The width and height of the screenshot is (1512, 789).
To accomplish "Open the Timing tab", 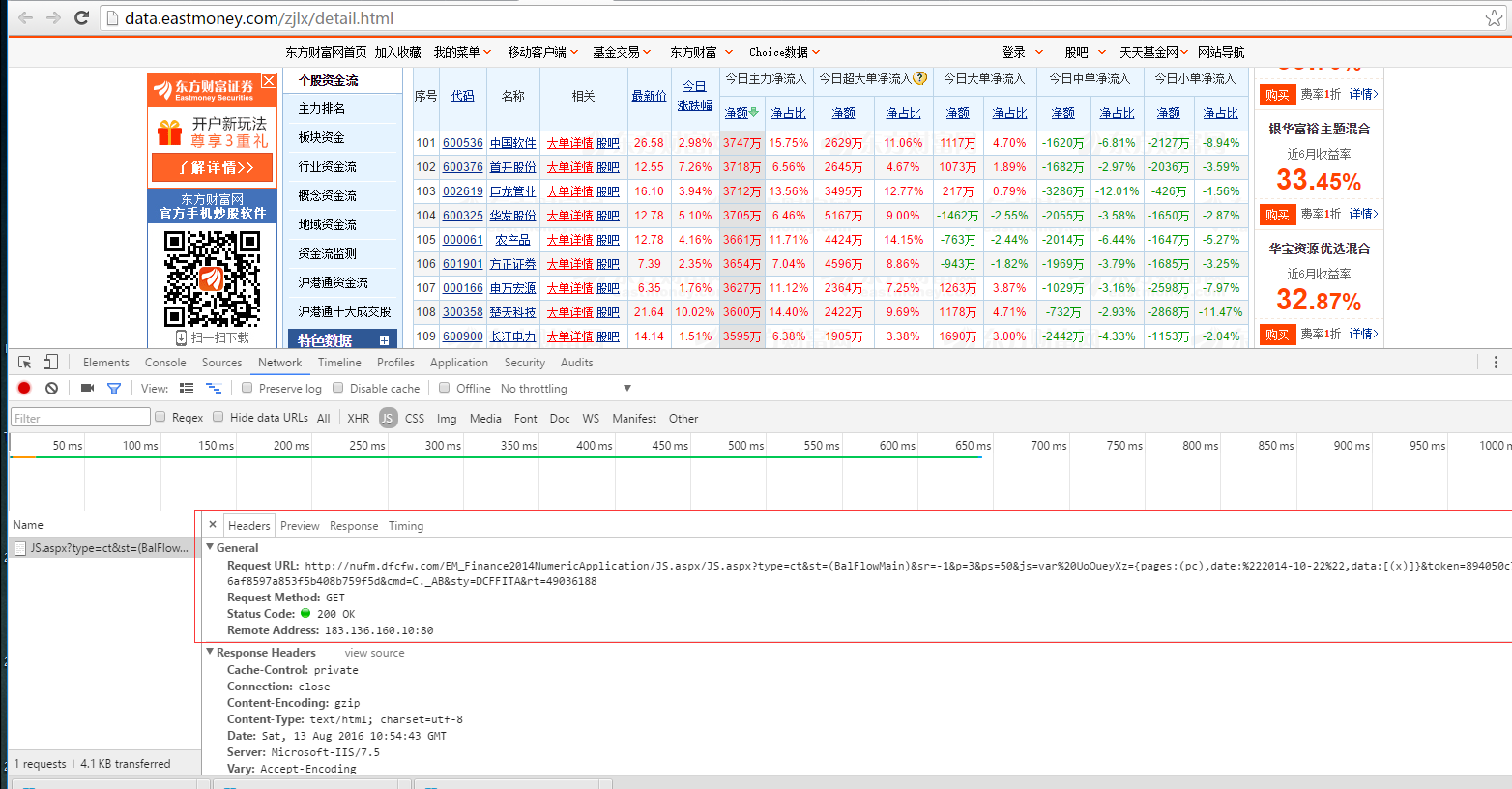I will (x=406, y=526).
